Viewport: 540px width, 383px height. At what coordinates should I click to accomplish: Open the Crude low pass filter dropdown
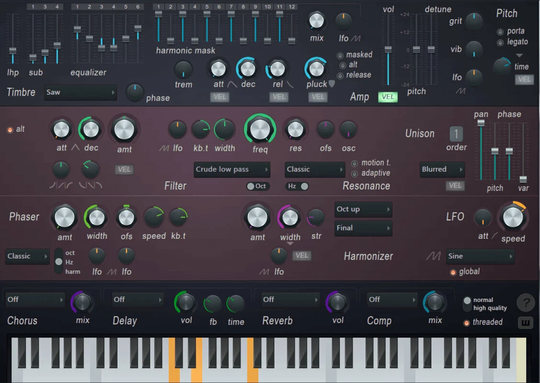click(232, 169)
